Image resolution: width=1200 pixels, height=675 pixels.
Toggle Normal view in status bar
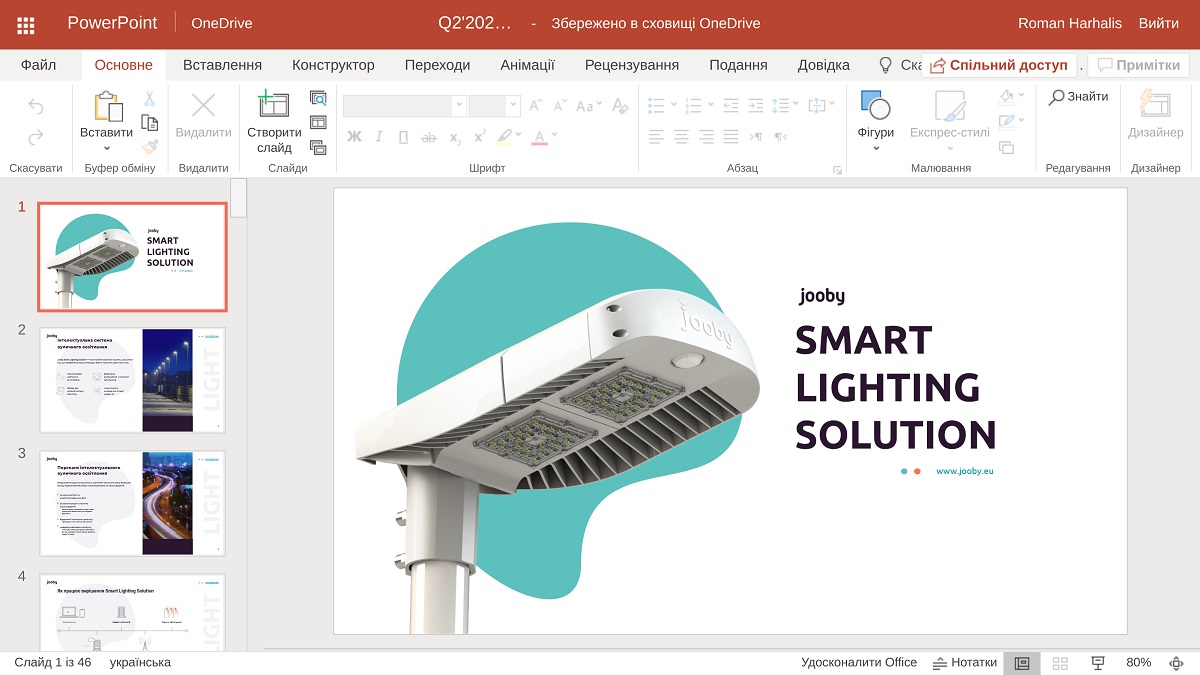(x=1022, y=663)
